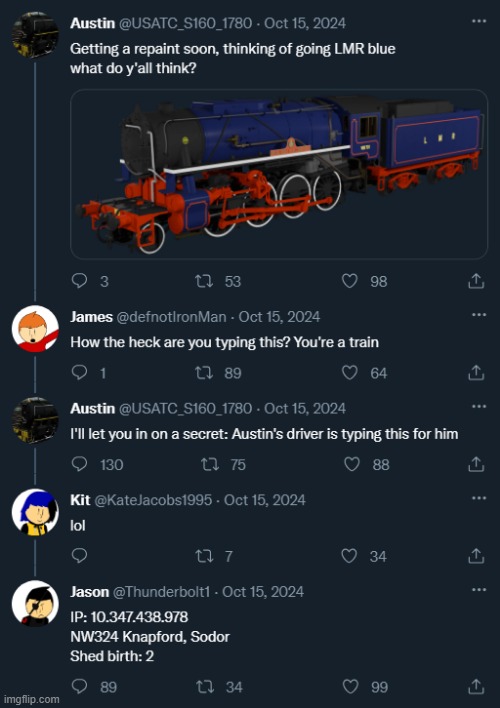Reply to James's 'You're a train' tweet
The image size is (500, 708).
tap(79, 373)
